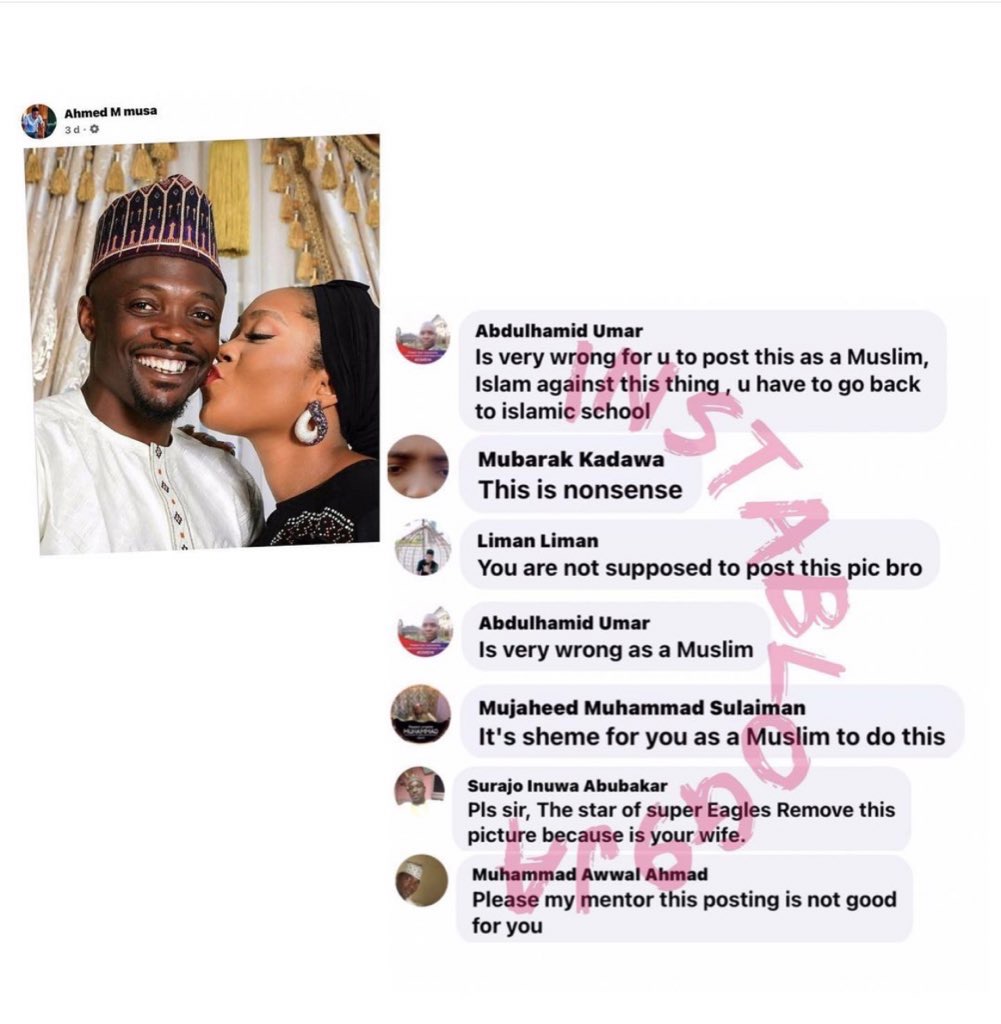Click Muhammad Awwal Ahmad's name
This screenshot has height=1024, width=1001.
coord(590,874)
